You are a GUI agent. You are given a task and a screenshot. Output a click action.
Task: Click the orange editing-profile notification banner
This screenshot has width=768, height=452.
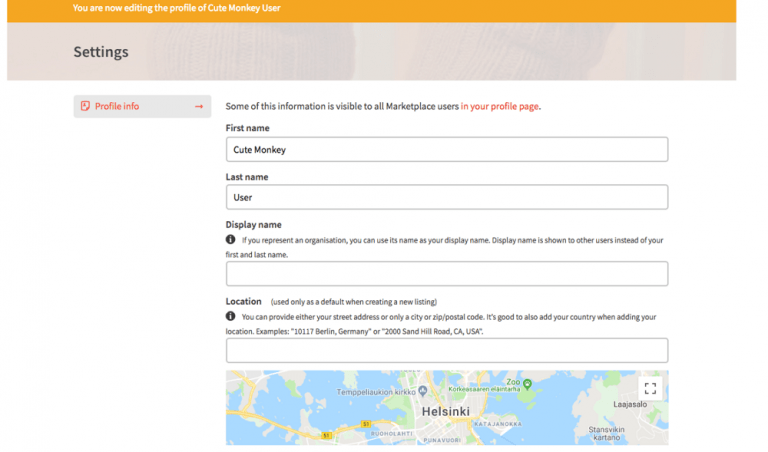[371, 11]
